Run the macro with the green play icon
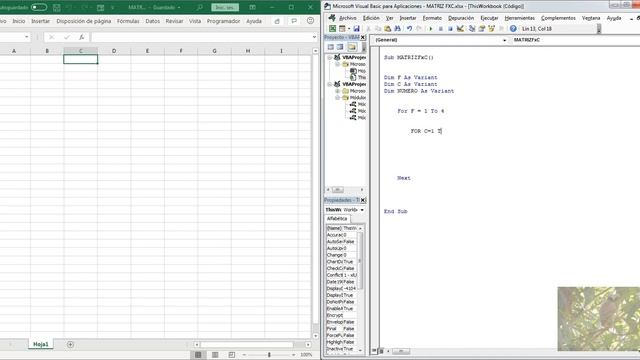This screenshot has width=640, height=360. (431, 29)
